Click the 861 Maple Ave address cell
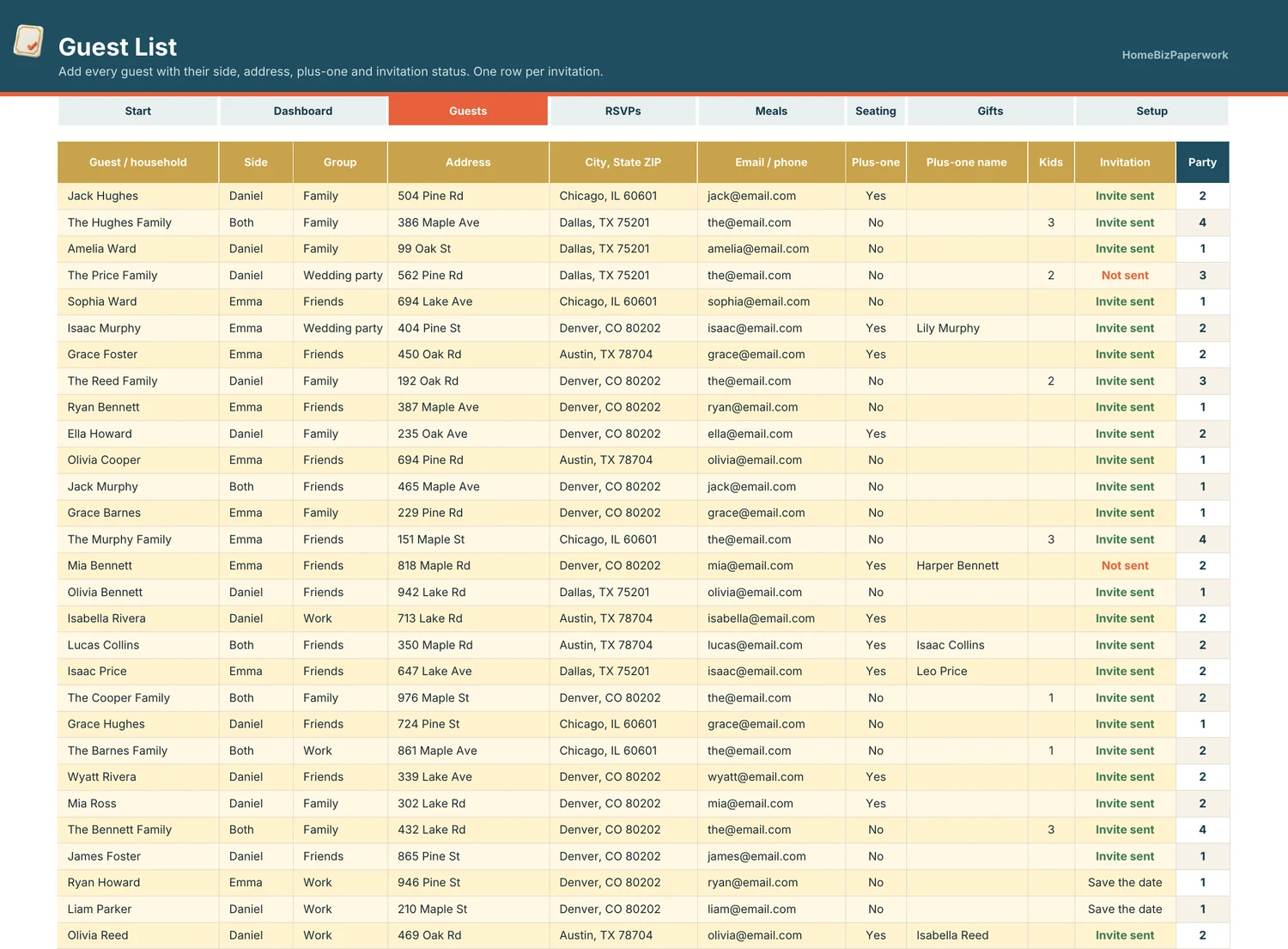 coord(468,751)
